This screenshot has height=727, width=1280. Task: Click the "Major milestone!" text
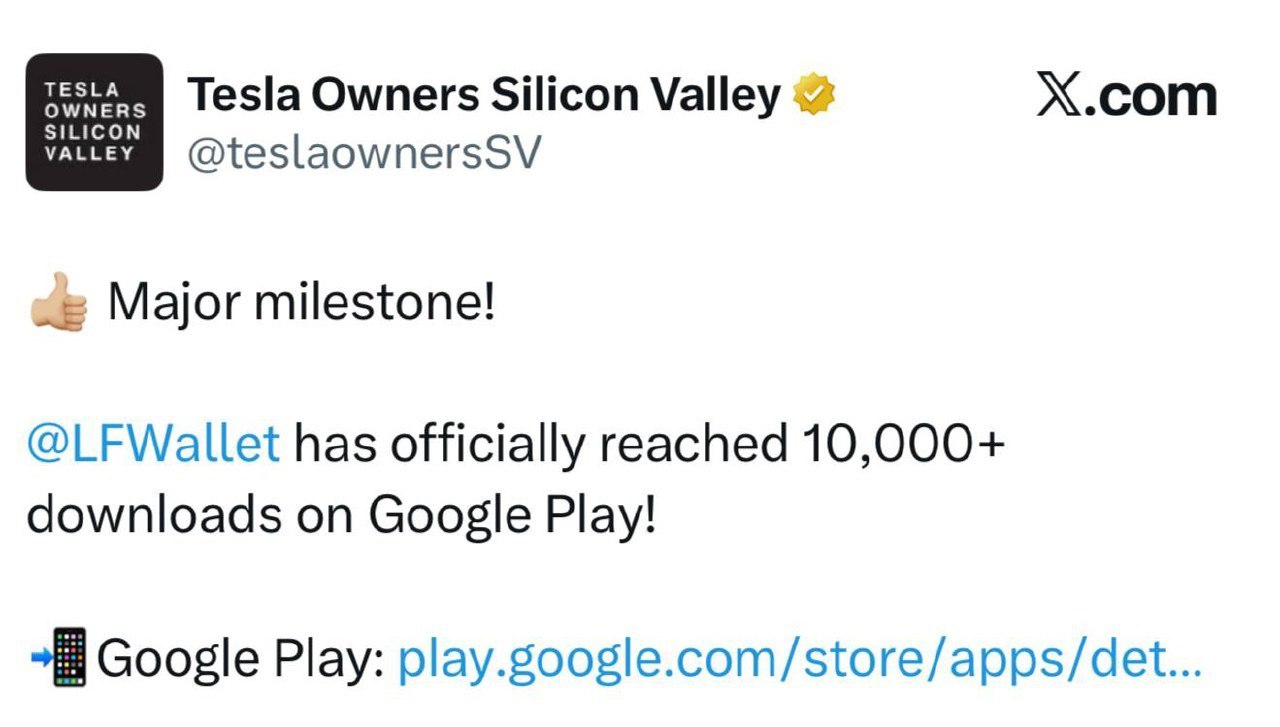(301, 302)
